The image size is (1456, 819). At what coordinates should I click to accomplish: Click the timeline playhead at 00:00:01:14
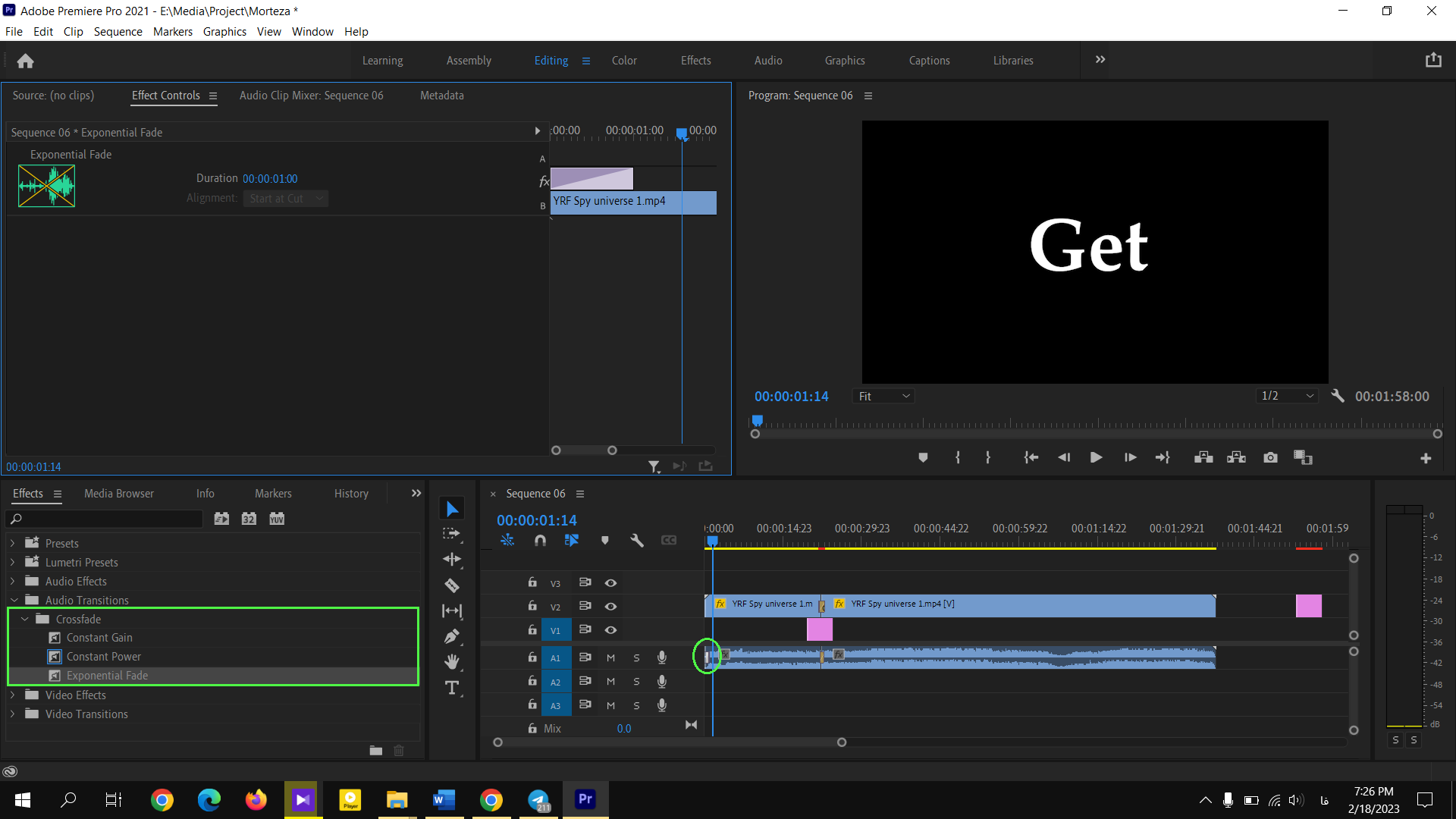point(713,541)
